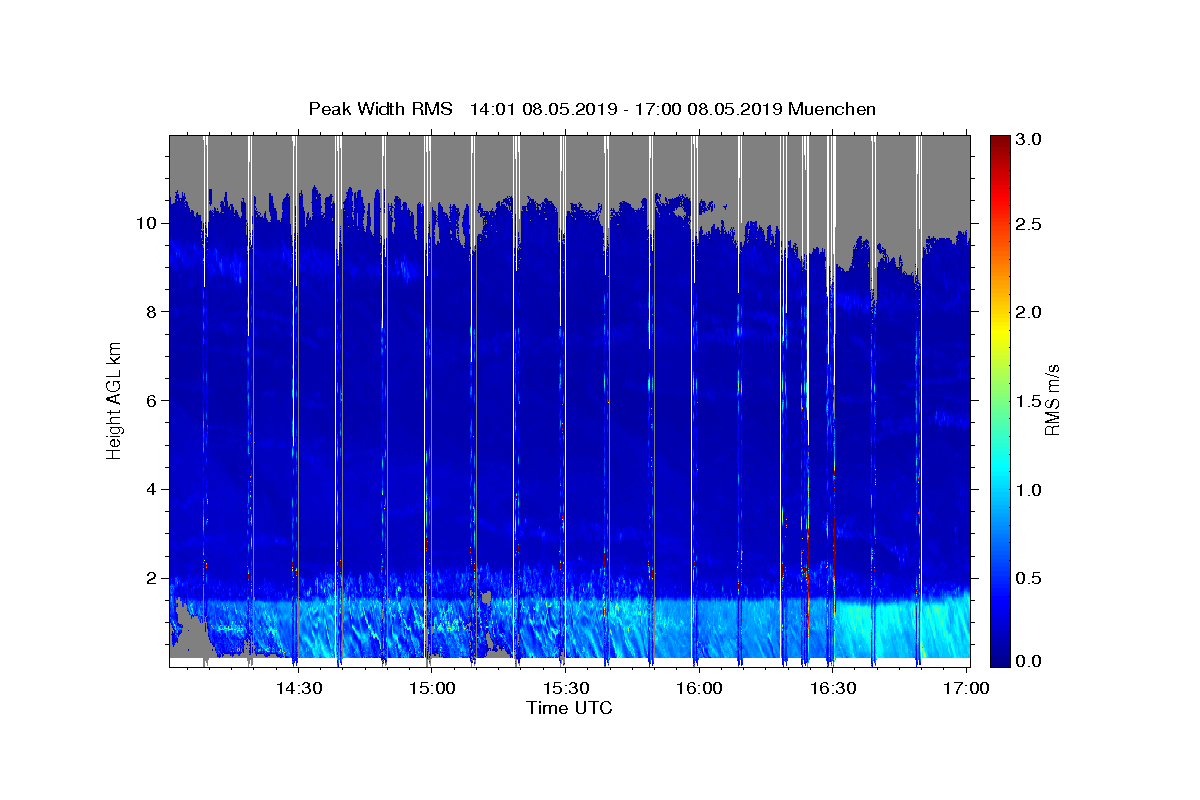Image resolution: width=1200 pixels, height=800 pixels.
Task: Click the height tick label 2
Action: pos(150,578)
